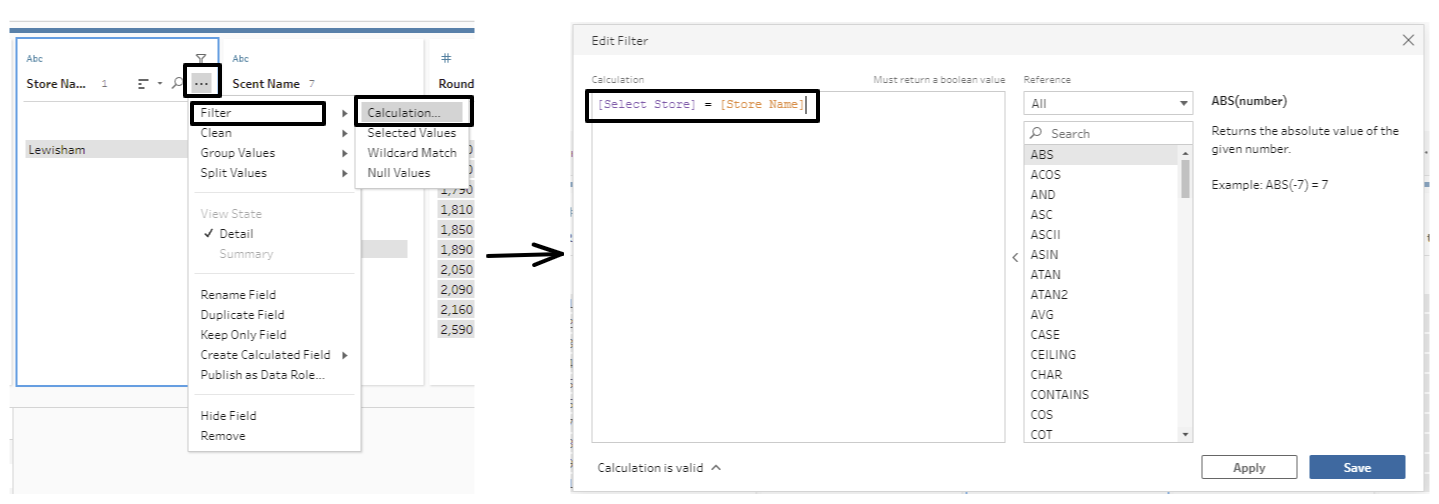The height and width of the screenshot is (504, 1439).
Task: Choose Wildcard Match filter option
Action: click(413, 153)
